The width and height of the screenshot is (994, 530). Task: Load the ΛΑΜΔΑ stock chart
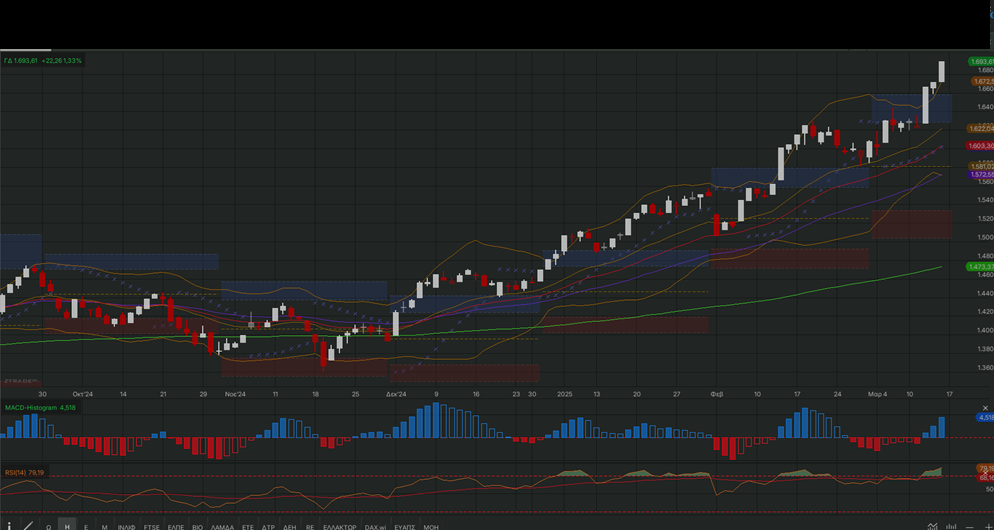click(223, 527)
